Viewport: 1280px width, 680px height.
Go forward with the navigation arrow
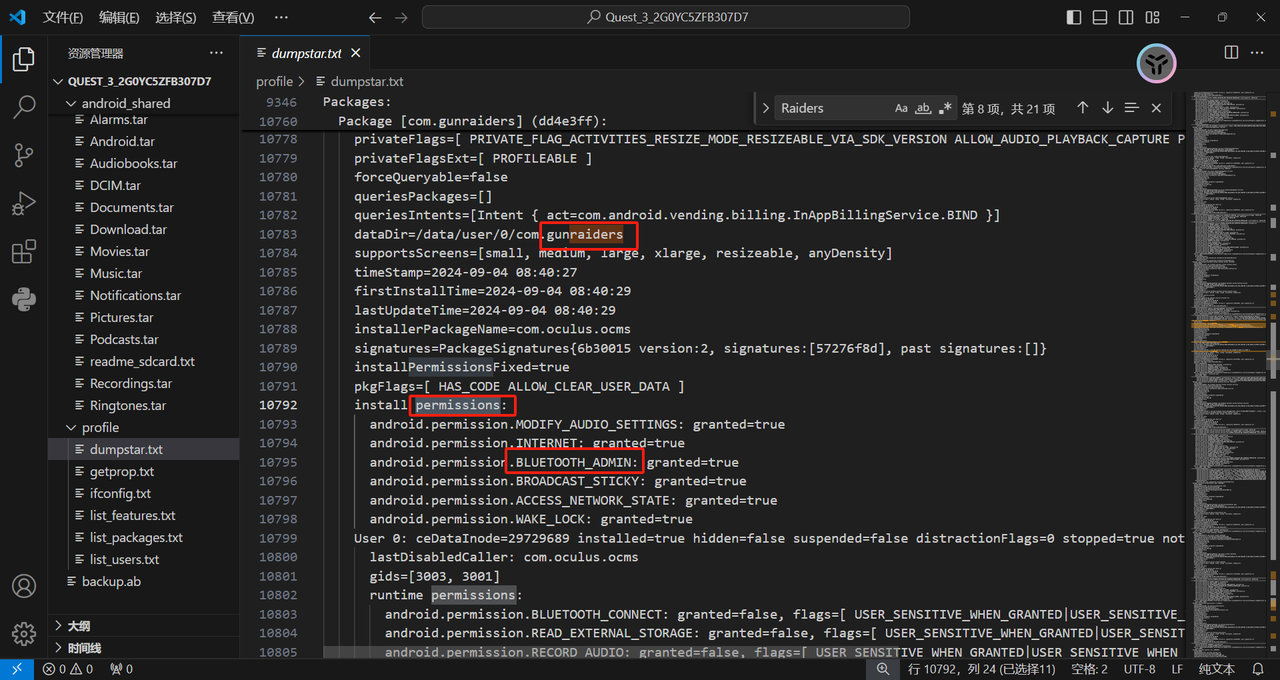click(x=401, y=18)
